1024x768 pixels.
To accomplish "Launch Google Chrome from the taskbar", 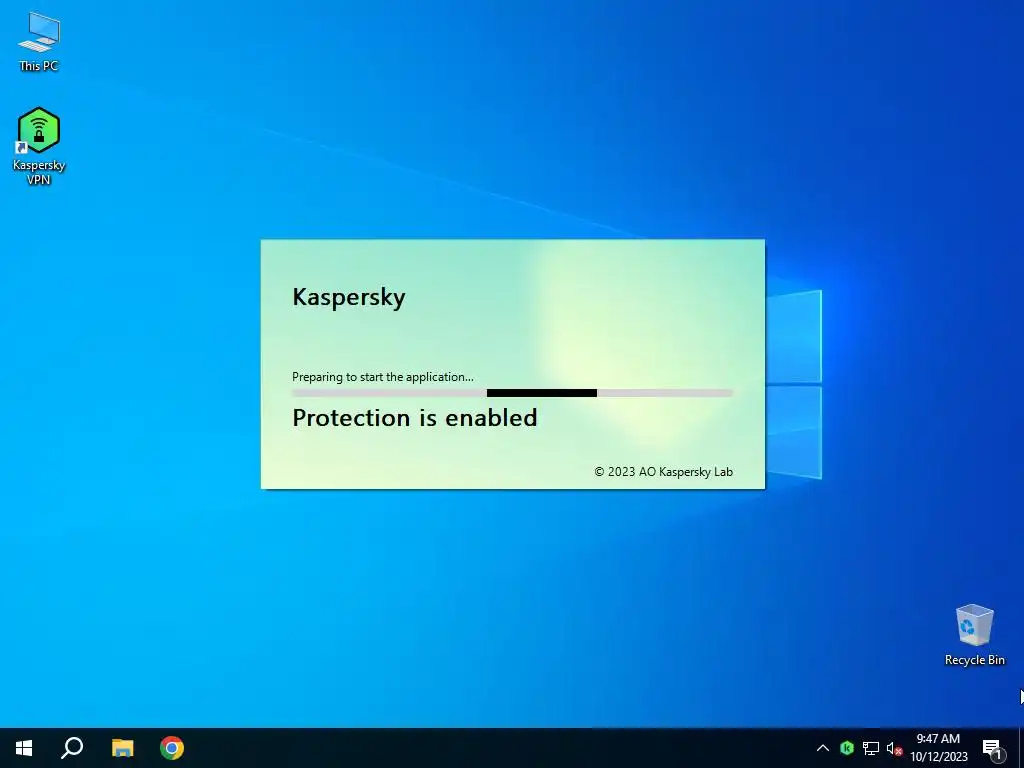I will pyautogui.click(x=172, y=748).
